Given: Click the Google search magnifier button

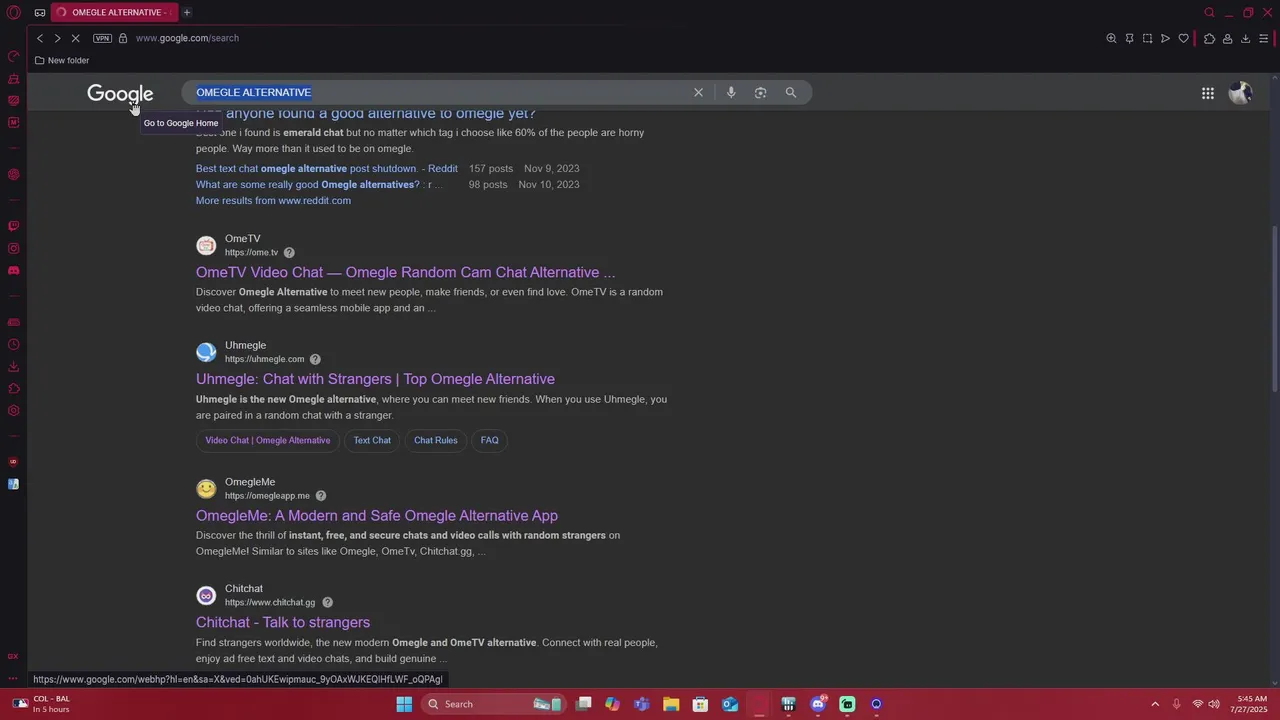Looking at the screenshot, I should 790,92.
